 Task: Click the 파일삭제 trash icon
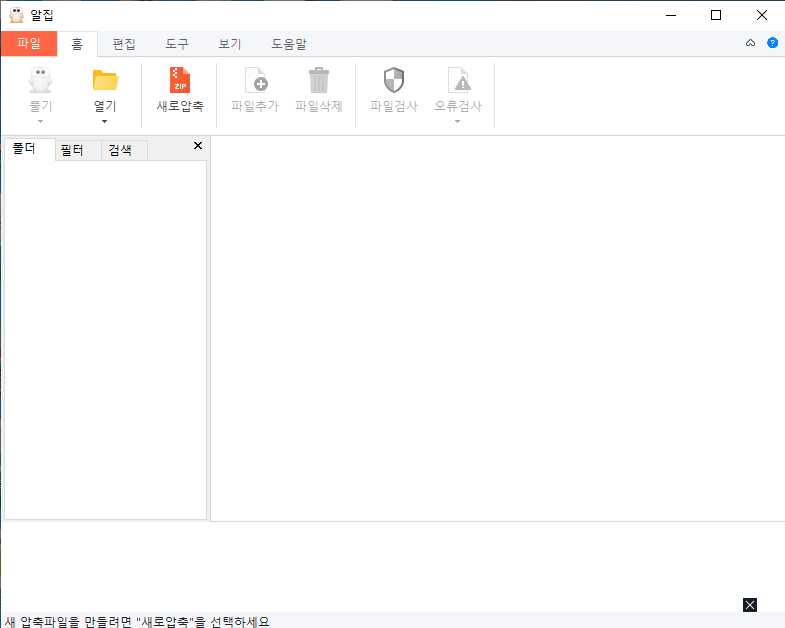[x=319, y=80]
